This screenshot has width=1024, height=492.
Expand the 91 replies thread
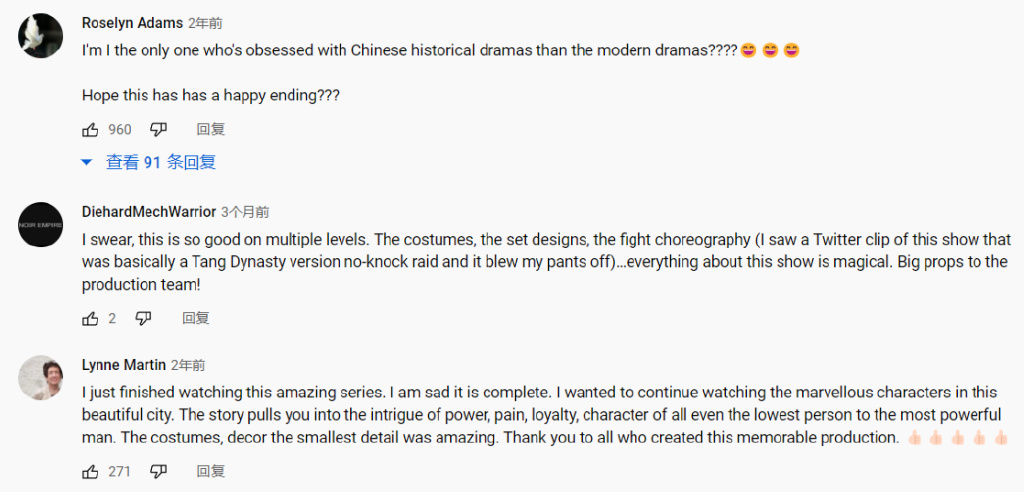[x=150, y=162]
